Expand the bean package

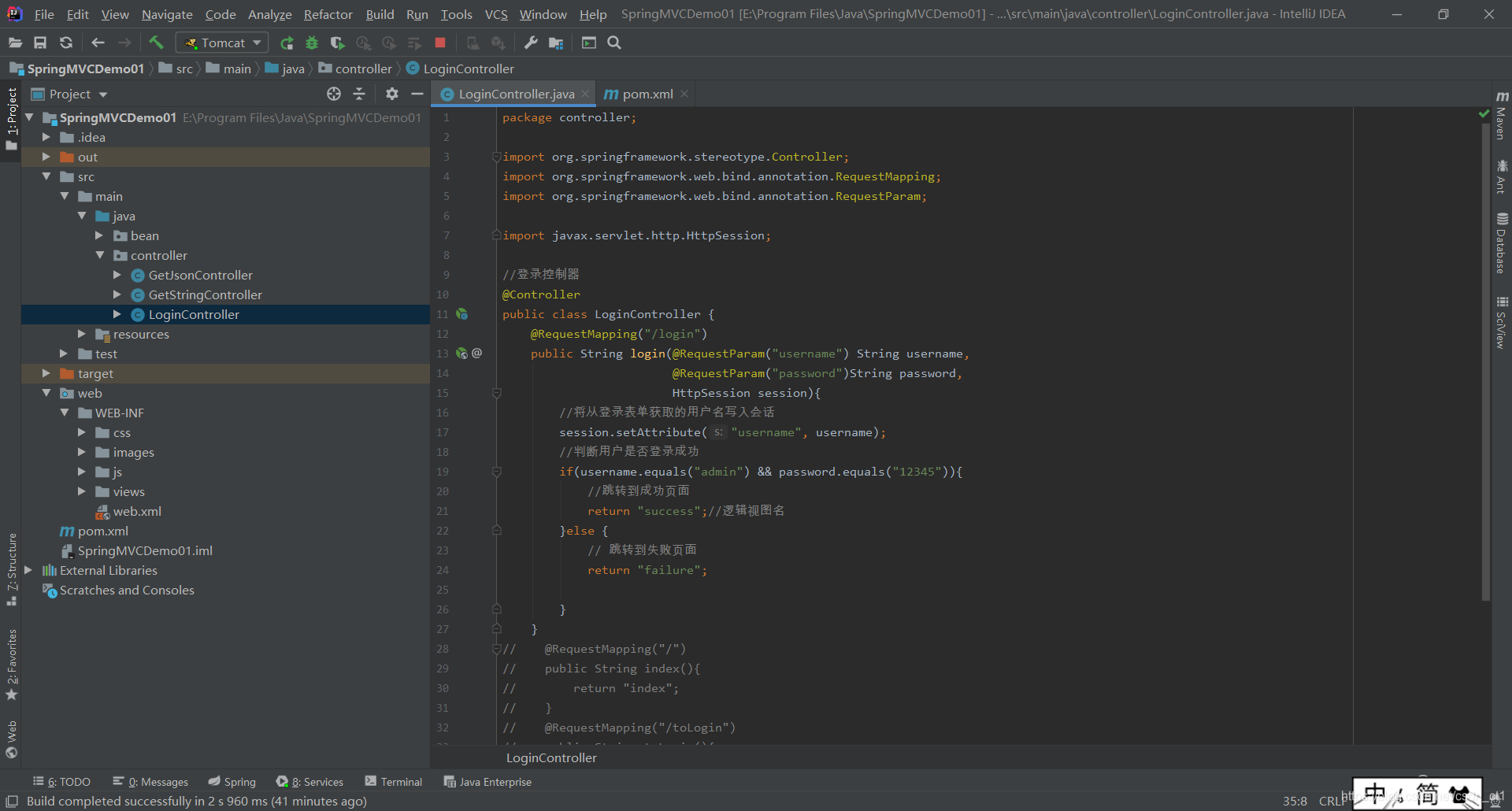(99, 235)
